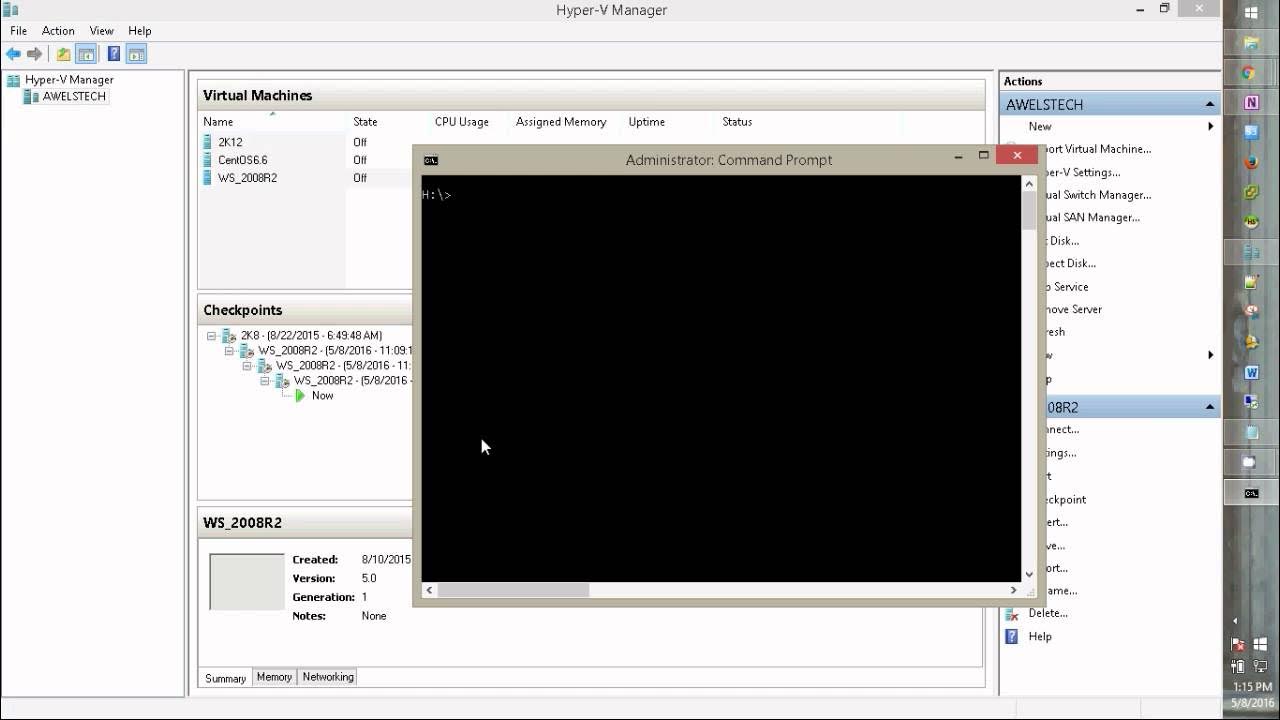The width and height of the screenshot is (1280, 720).
Task: Click the blue Help question-mark toolbar icon
Action: click(x=114, y=54)
